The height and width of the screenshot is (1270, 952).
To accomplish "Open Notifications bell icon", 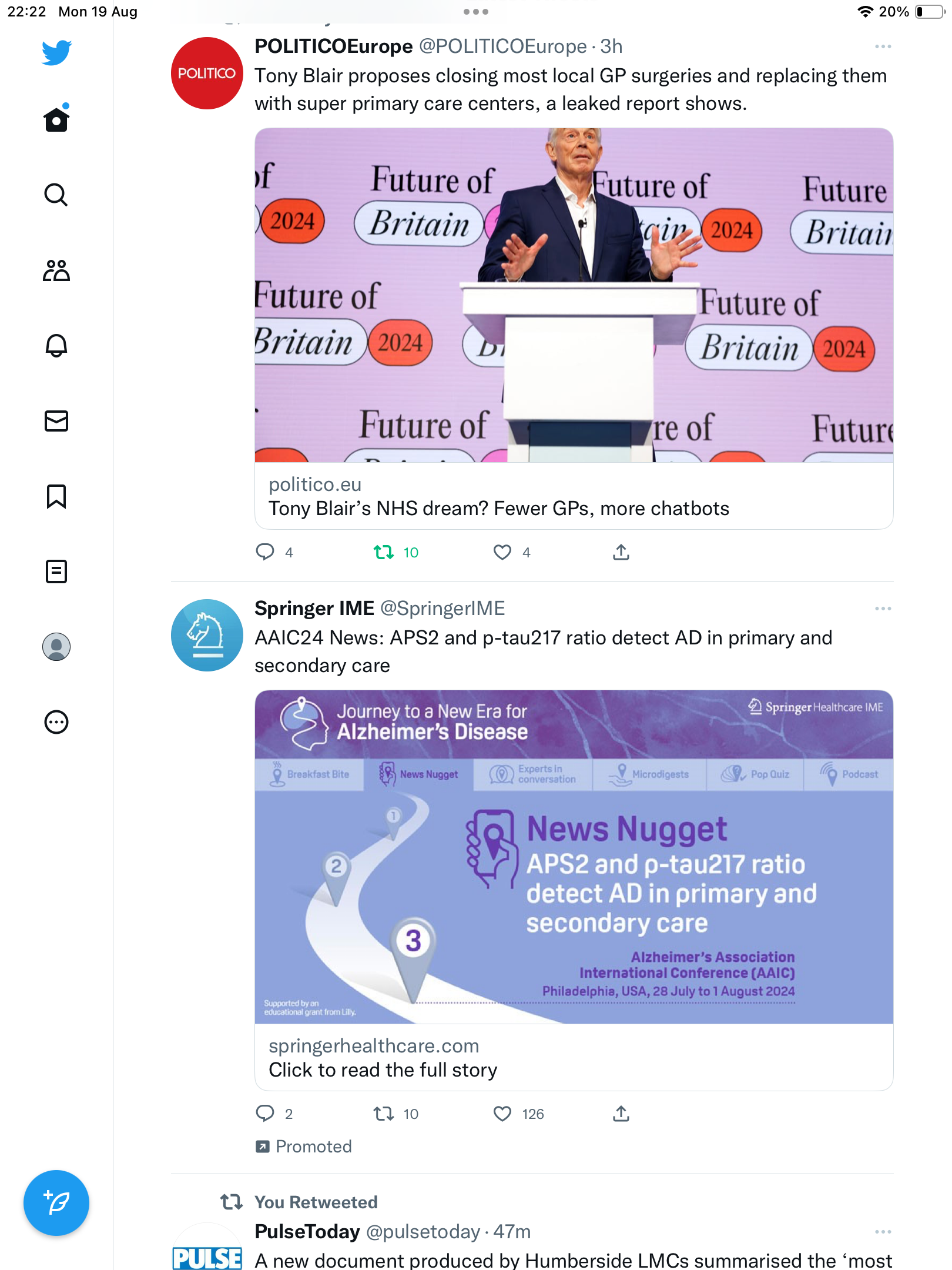I will 56,346.
